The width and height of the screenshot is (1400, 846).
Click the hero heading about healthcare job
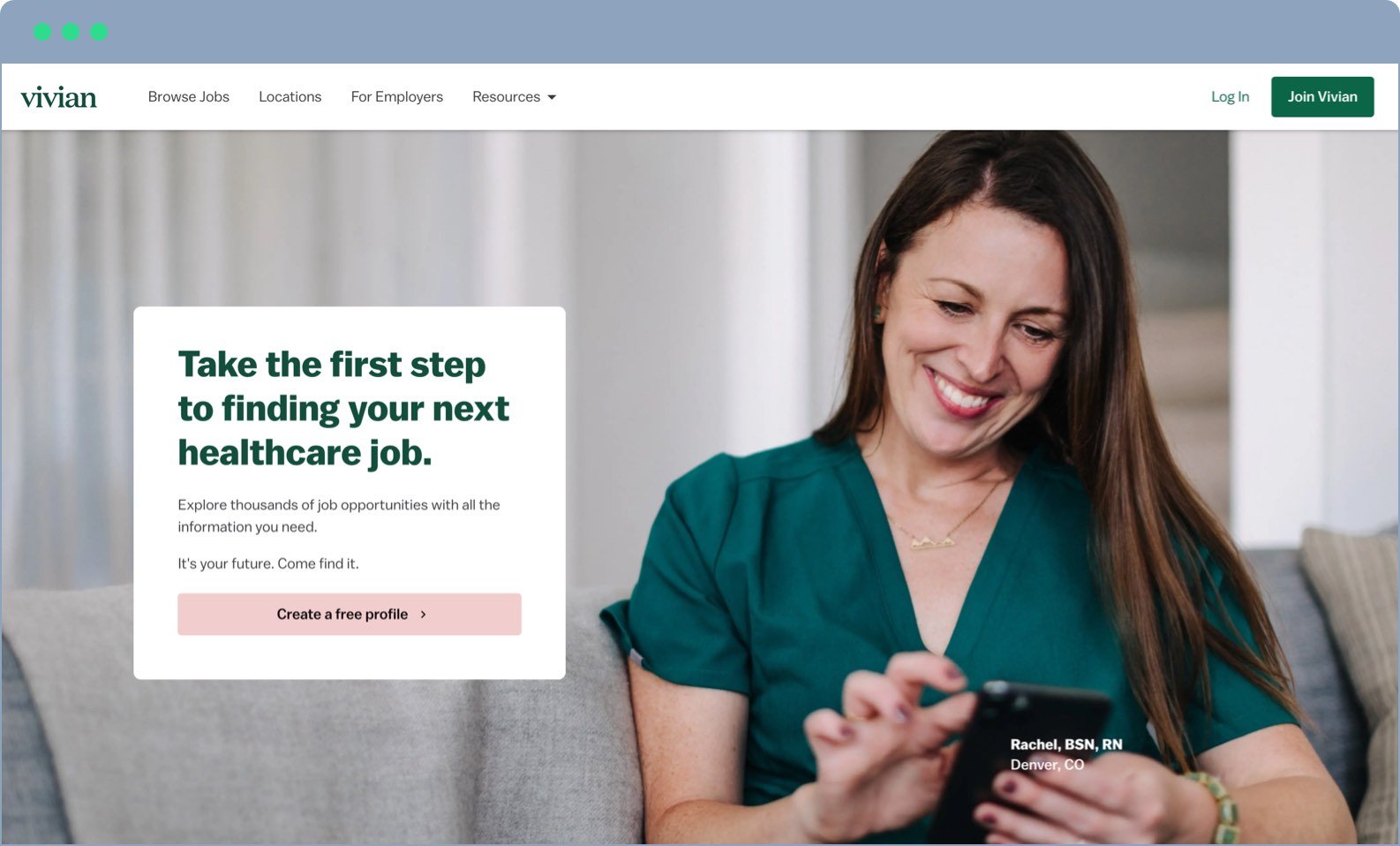pos(343,408)
